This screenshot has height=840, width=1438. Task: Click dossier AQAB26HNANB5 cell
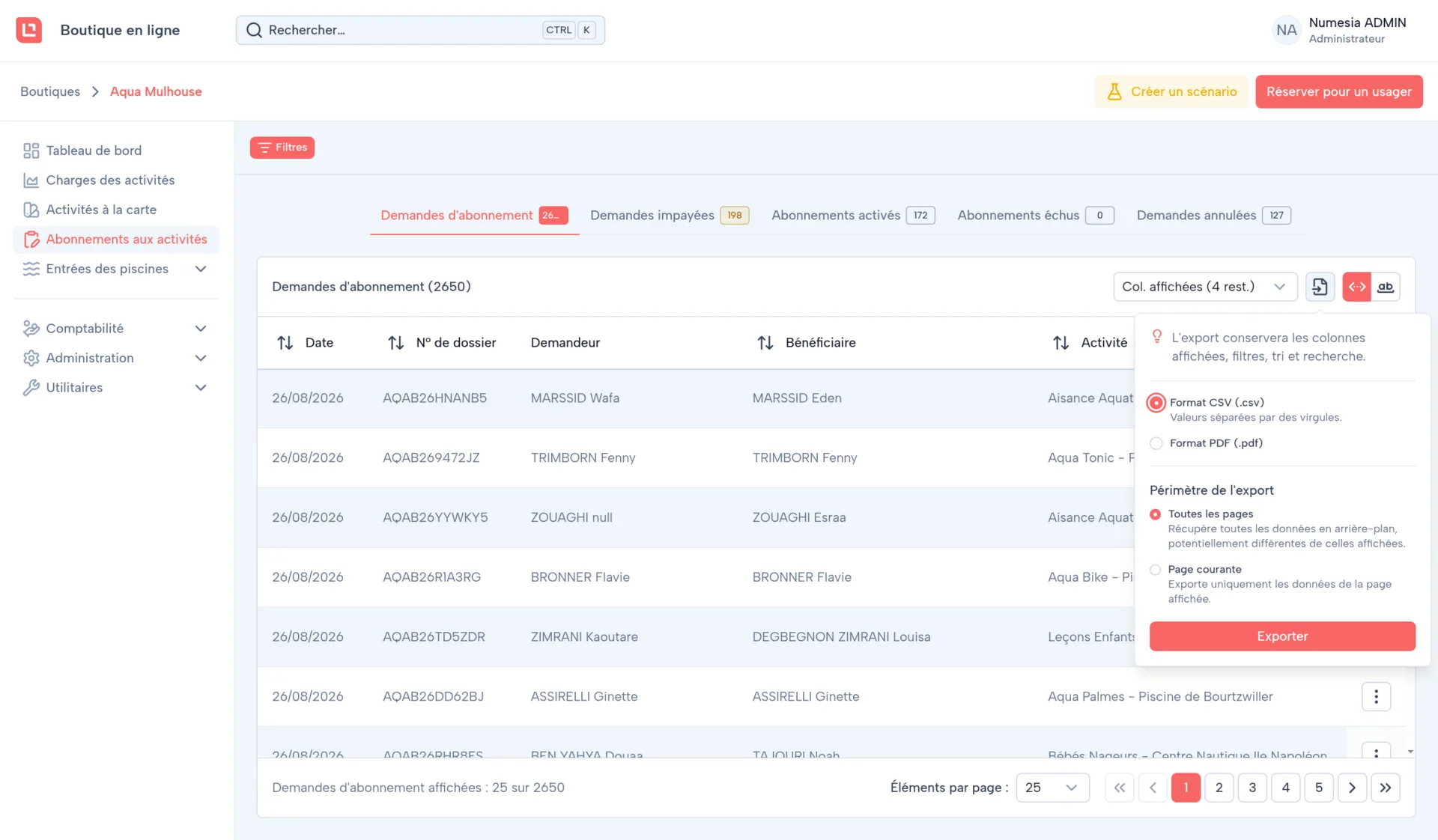click(x=434, y=398)
